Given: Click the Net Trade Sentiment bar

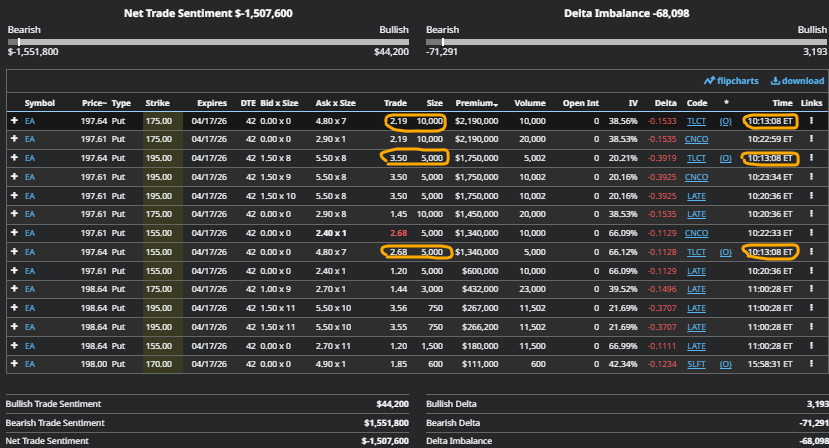Looking at the screenshot, I should (208, 42).
